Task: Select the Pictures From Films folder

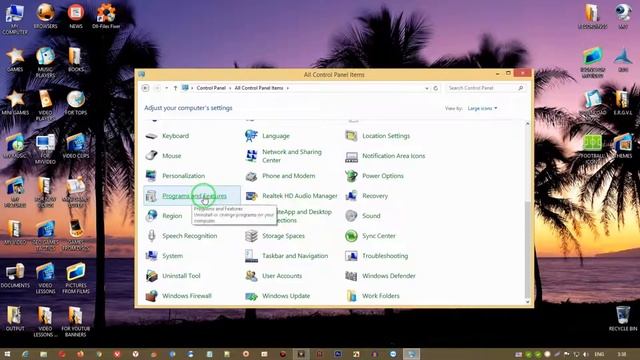Action: point(76,279)
